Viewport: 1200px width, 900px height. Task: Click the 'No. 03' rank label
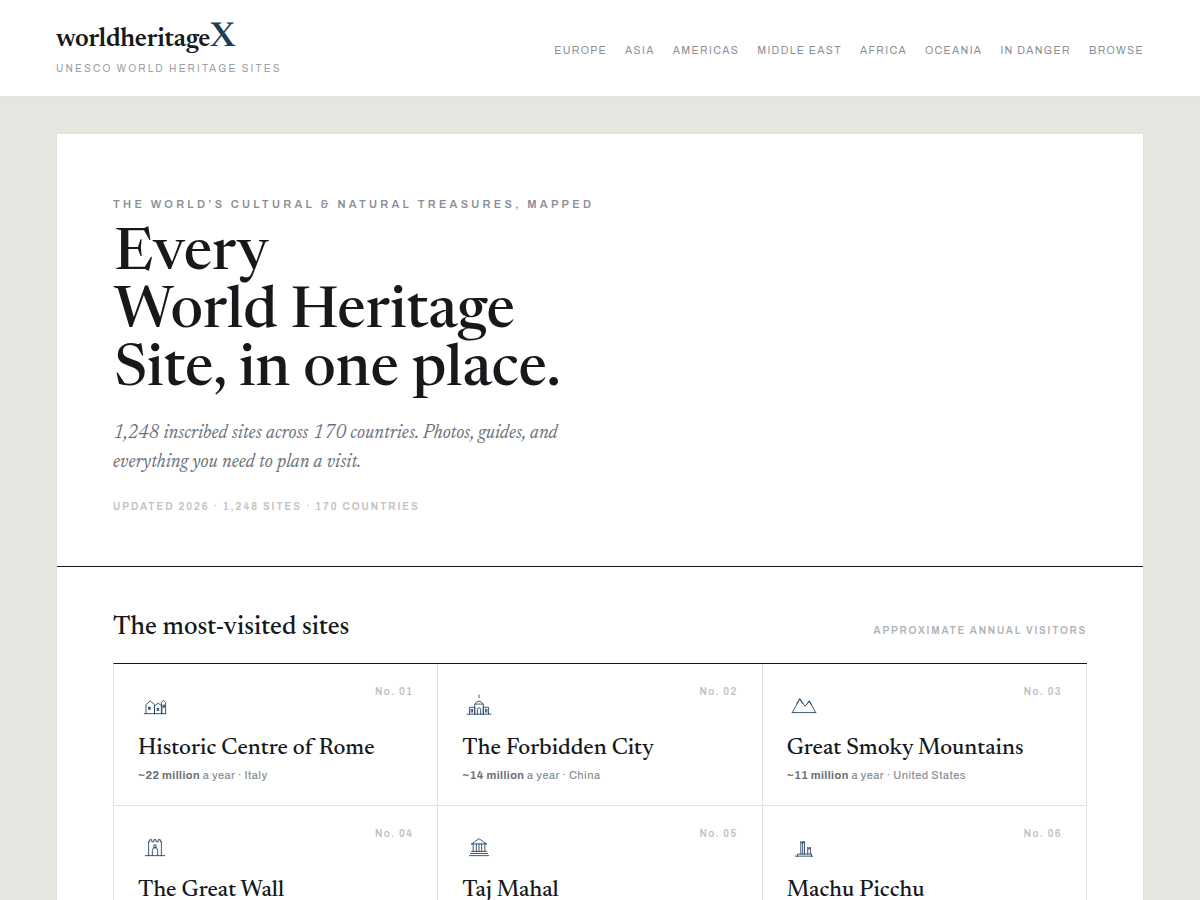point(1042,691)
